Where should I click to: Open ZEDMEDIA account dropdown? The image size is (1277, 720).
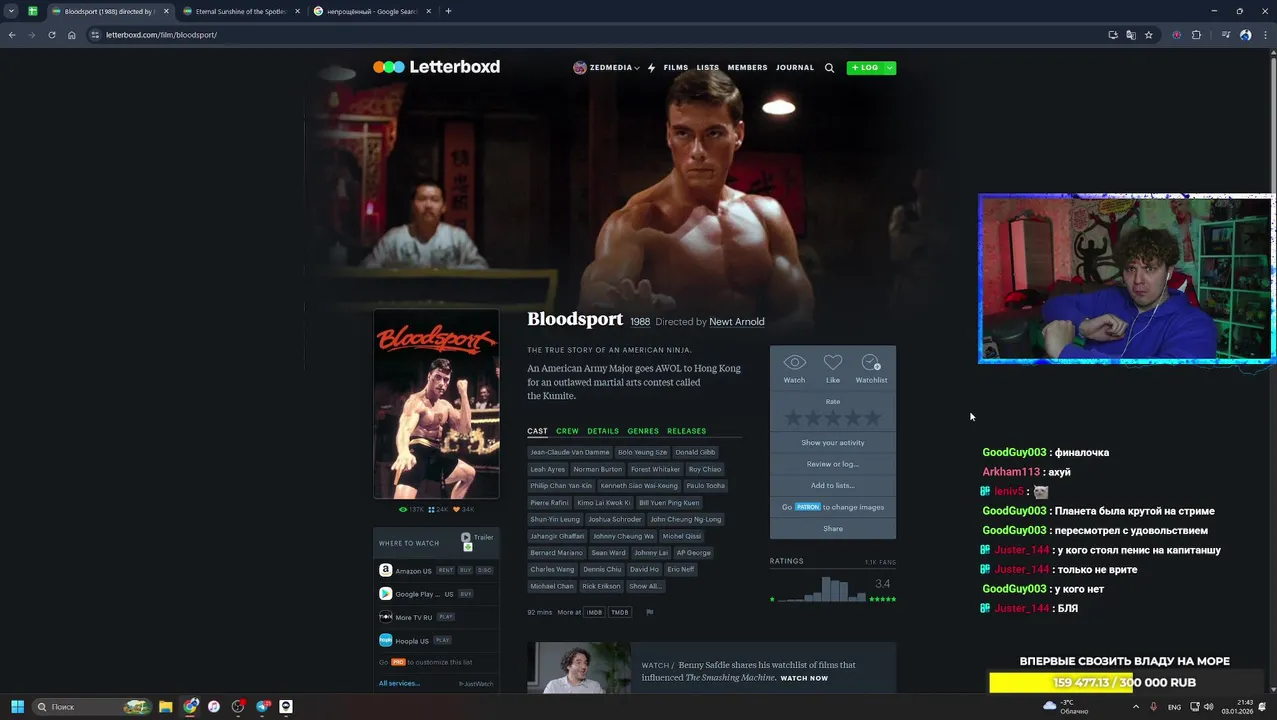pyautogui.click(x=606, y=68)
